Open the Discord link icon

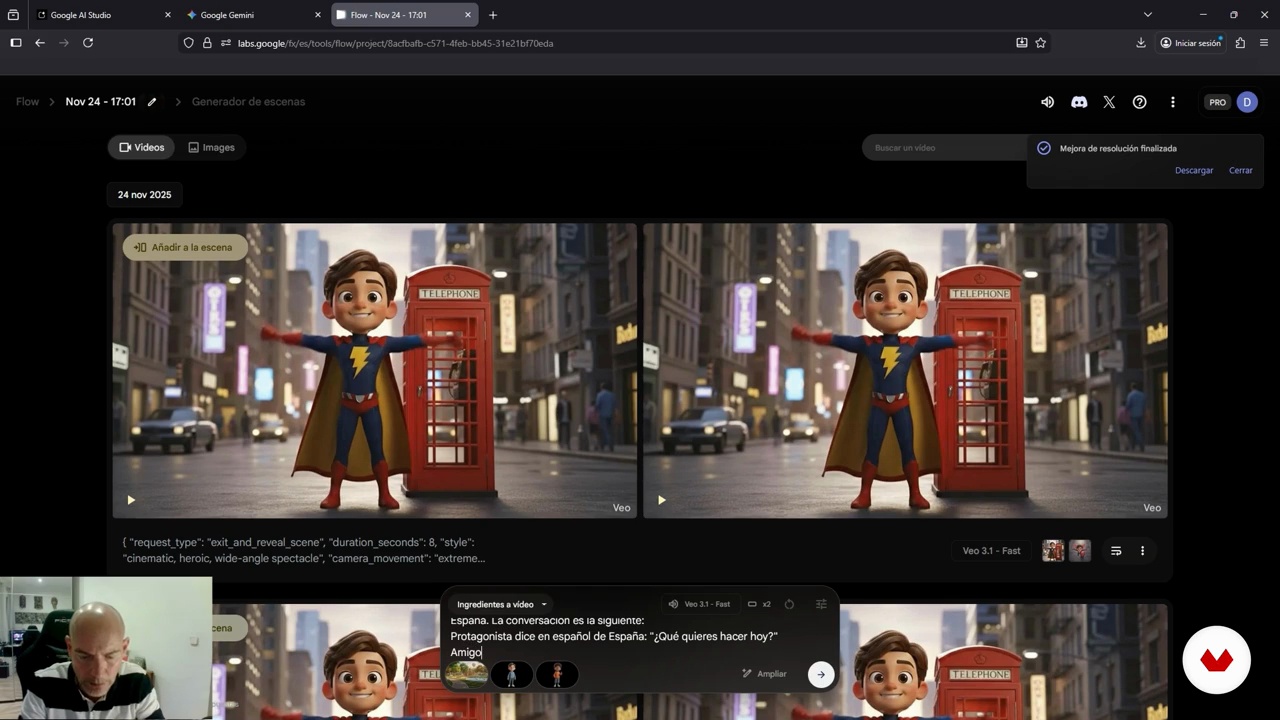[x=1079, y=102]
